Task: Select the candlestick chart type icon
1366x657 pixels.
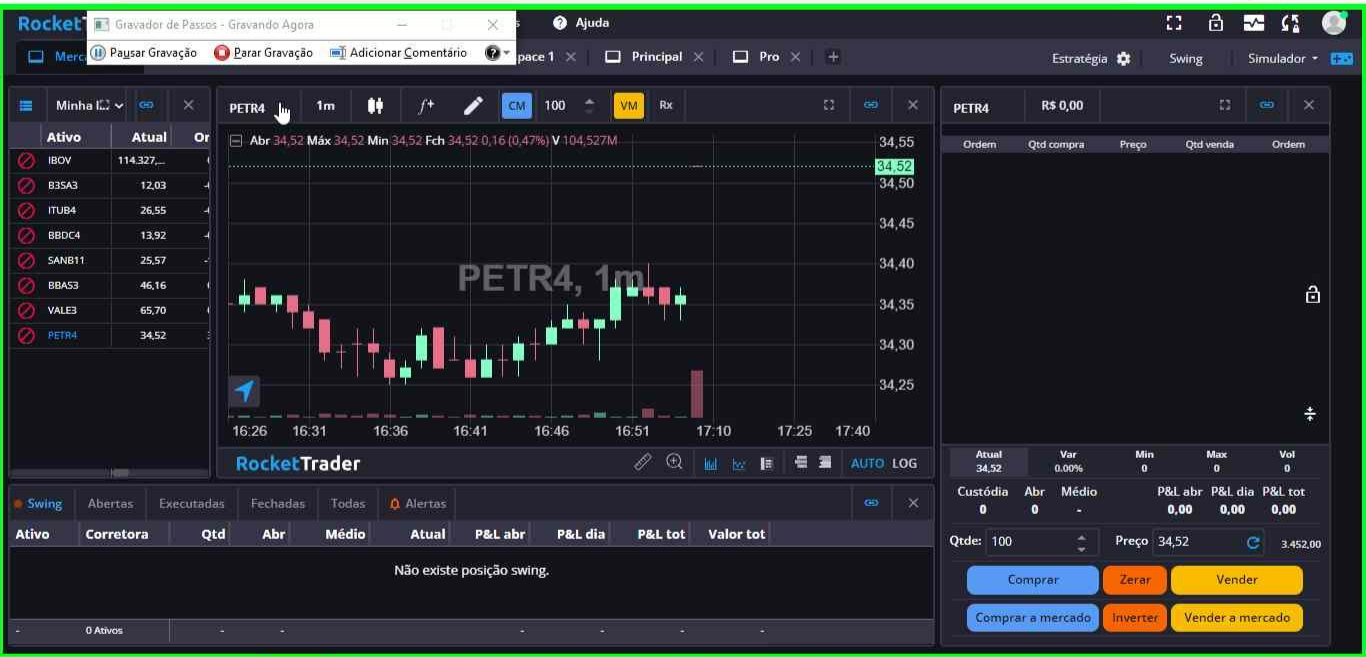Action: [375, 105]
